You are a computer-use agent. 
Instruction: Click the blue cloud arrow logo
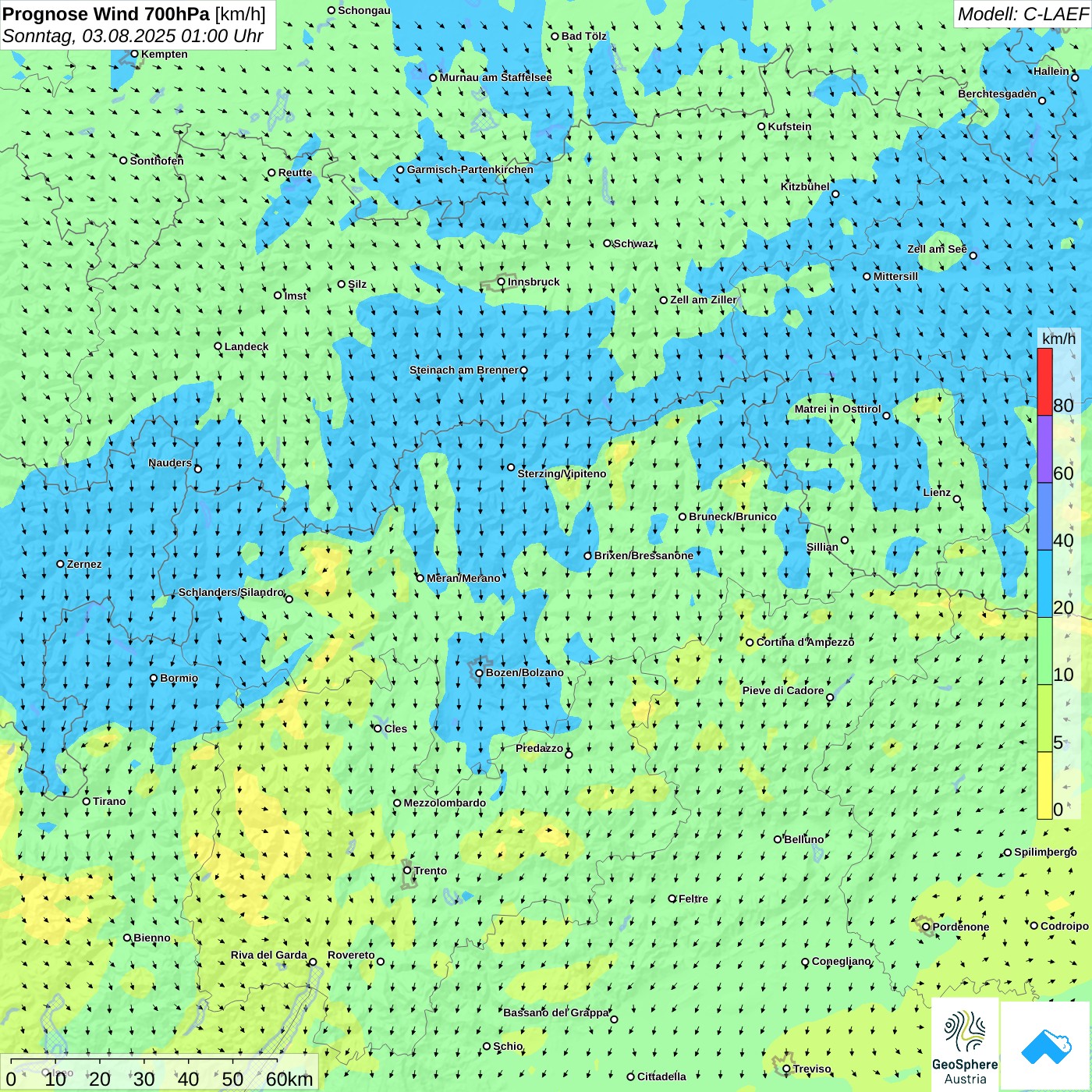coord(1046,1047)
